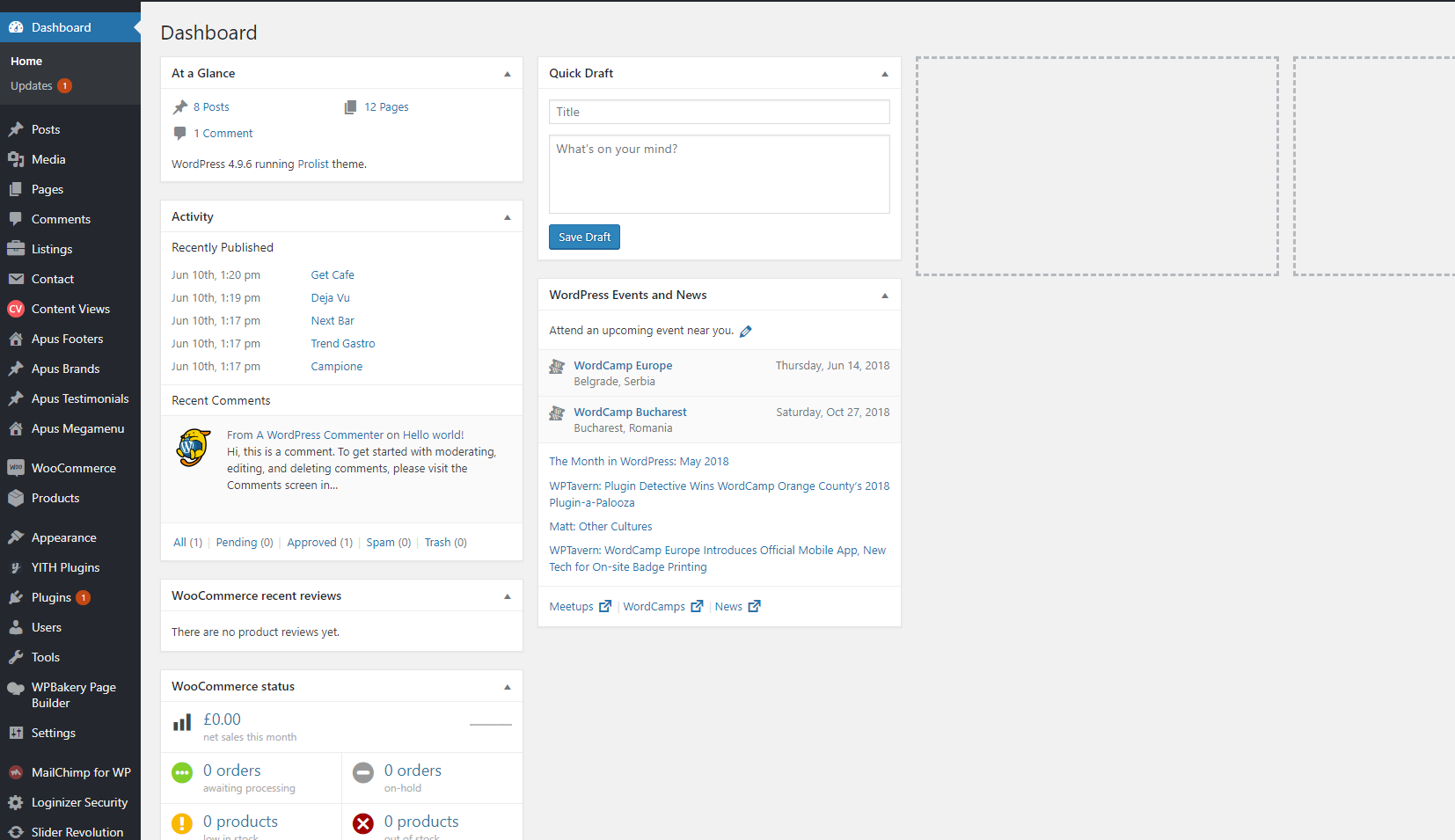The height and width of the screenshot is (840, 1455).
Task: Open the Home submenu item
Action: pyautogui.click(x=26, y=61)
